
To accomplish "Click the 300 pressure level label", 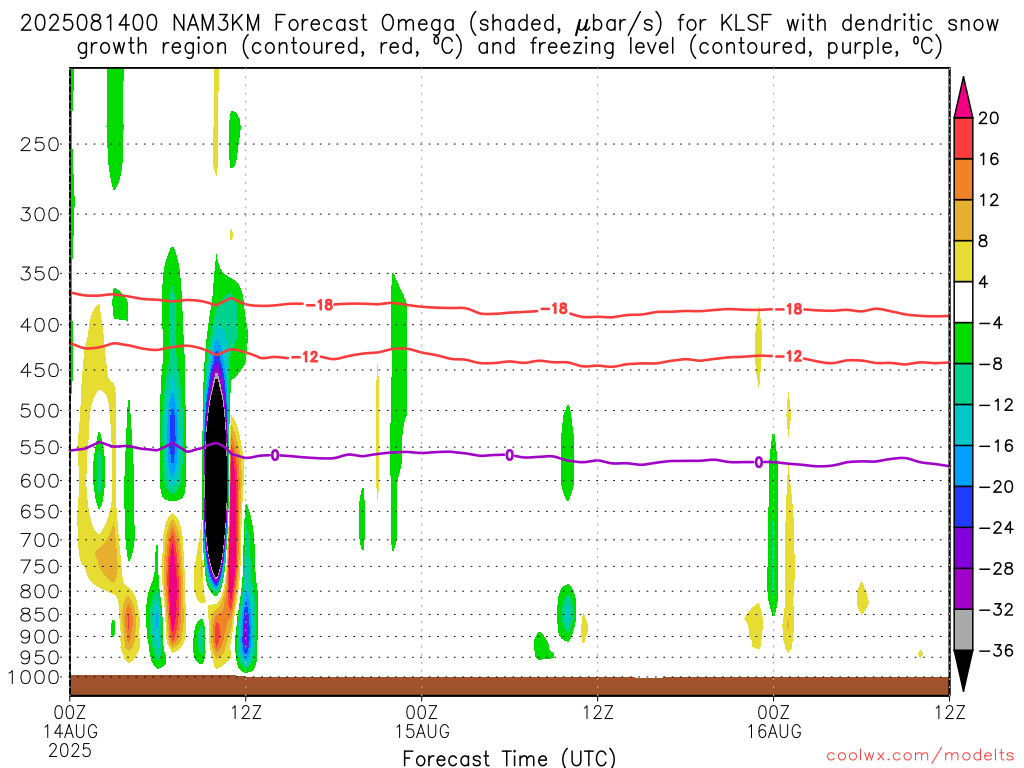I will pyautogui.click(x=40, y=214).
